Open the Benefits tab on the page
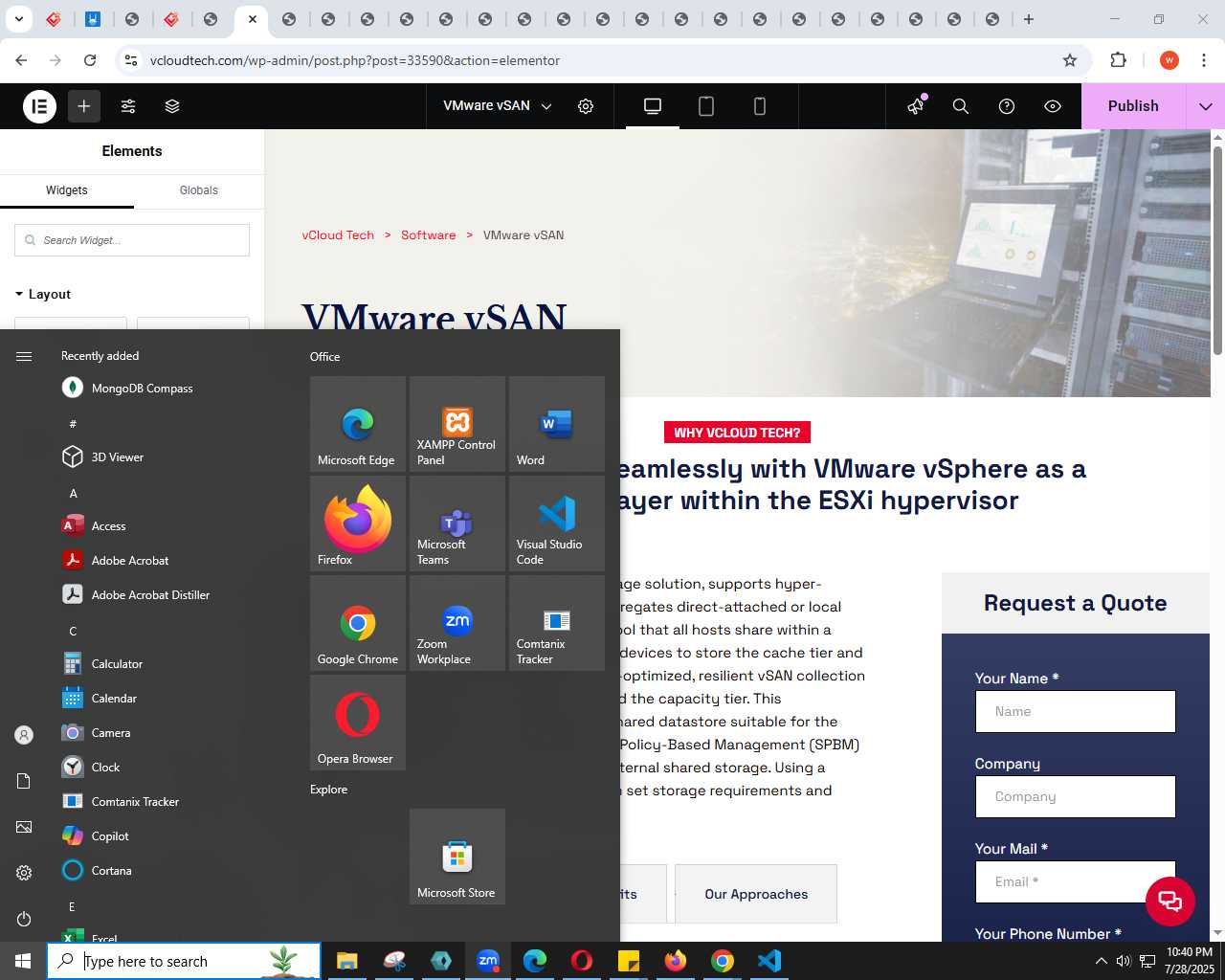 point(642,894)
